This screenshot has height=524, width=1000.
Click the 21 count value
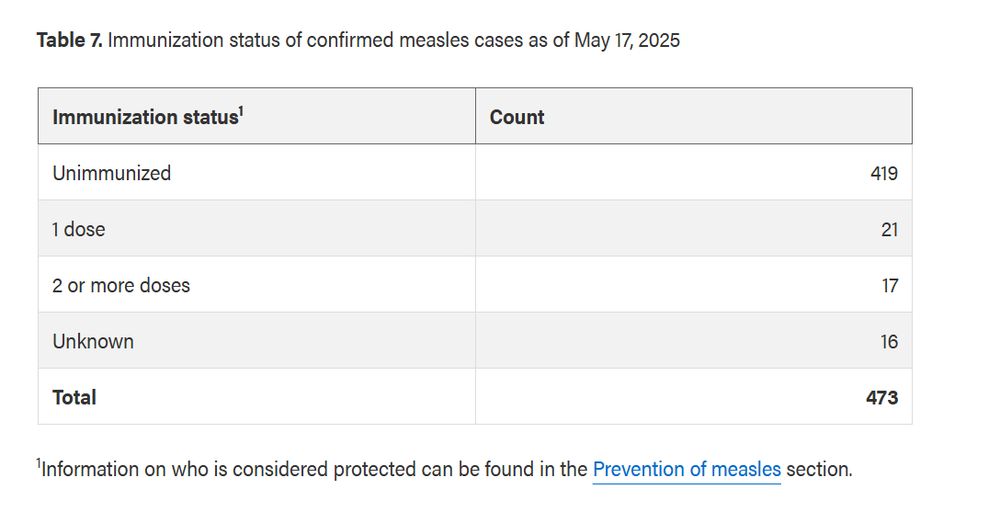click(889, 229)
